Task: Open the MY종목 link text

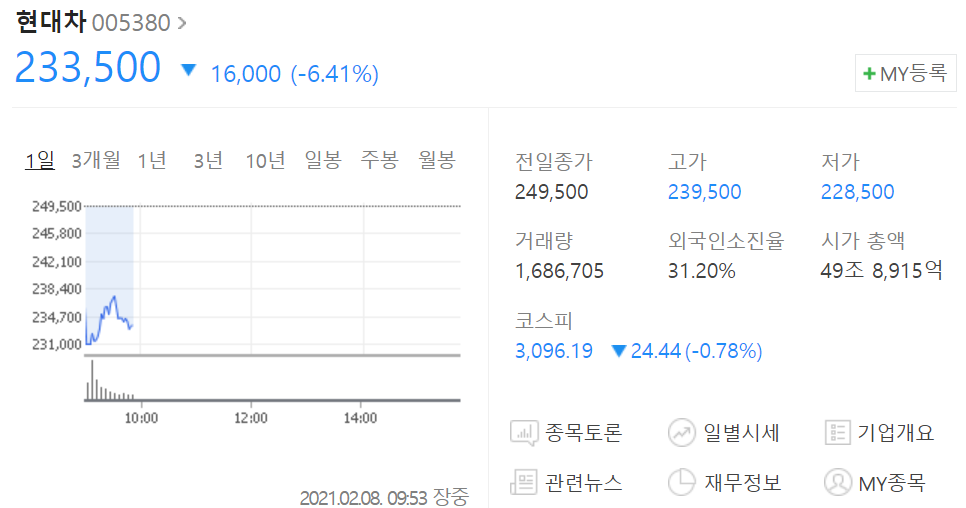Action: 891,483
